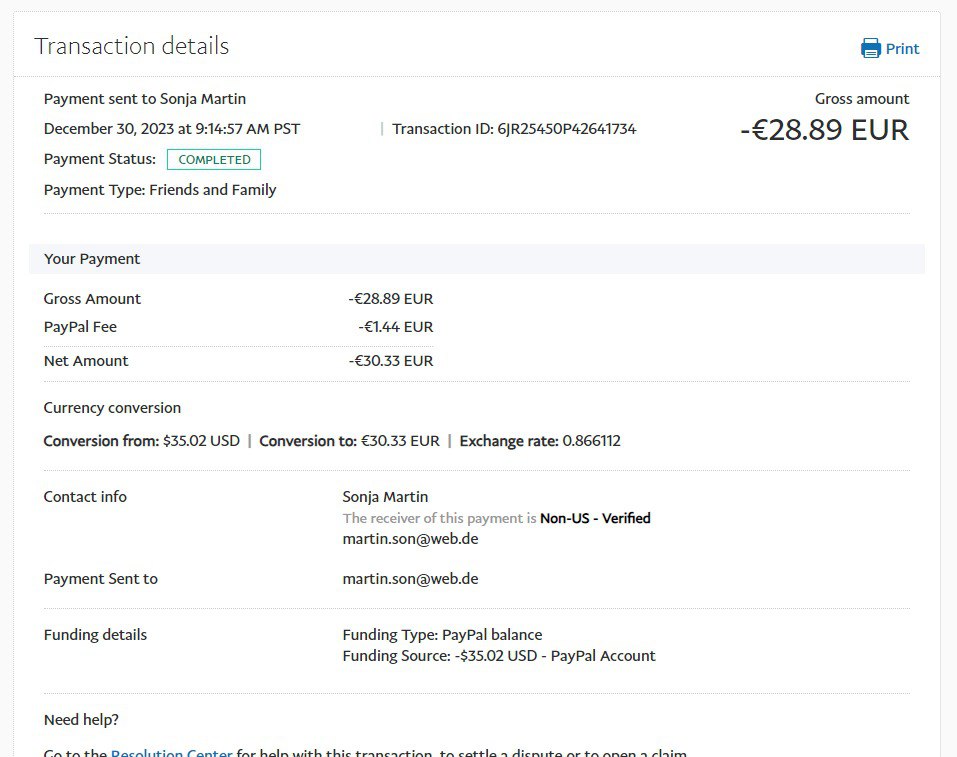
Task: Click the email beside Payment Sent to
Action: (x=410, y=579)
